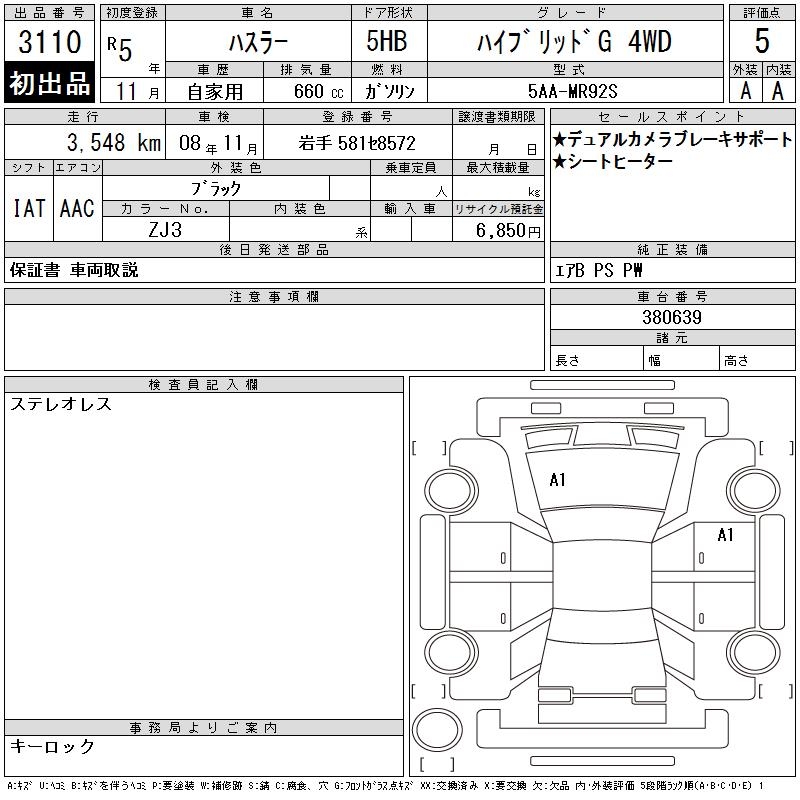Screen dimensions: 800x800
Task: Select equipment エアB PS PW
Action: click(x=598, y=270)
